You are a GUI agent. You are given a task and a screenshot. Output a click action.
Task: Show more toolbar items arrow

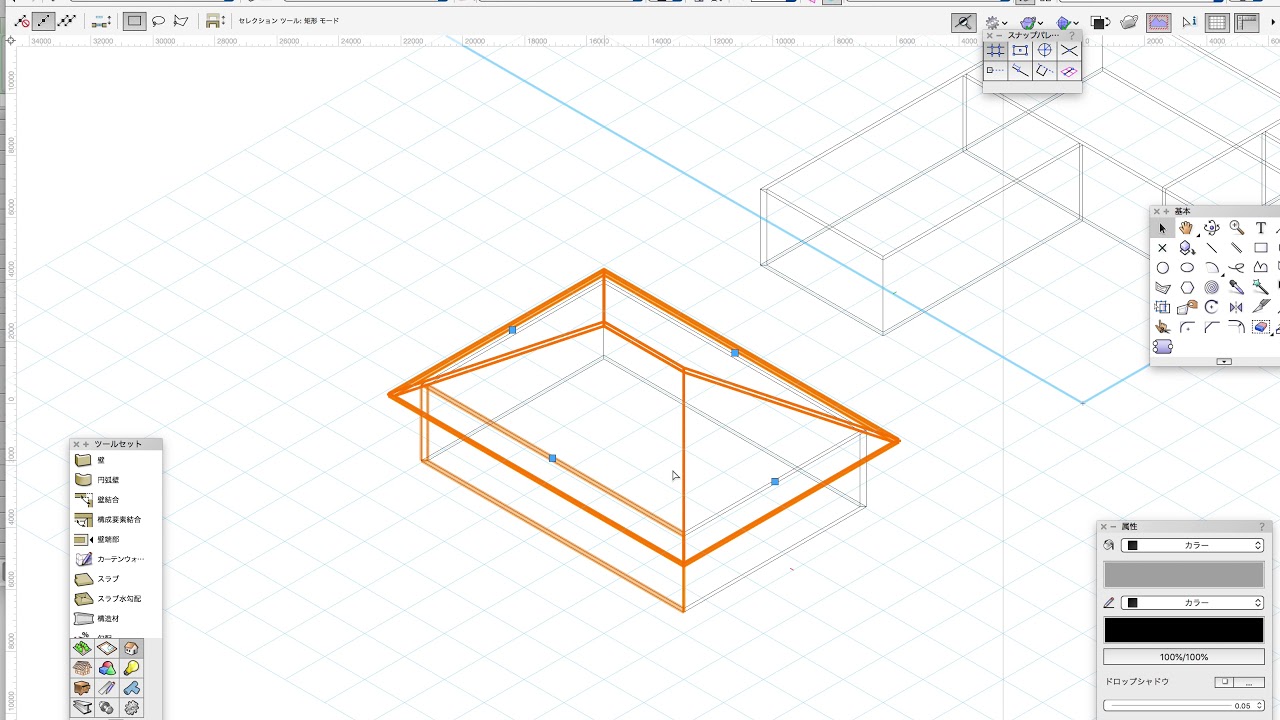click(x=1272, y=22)
